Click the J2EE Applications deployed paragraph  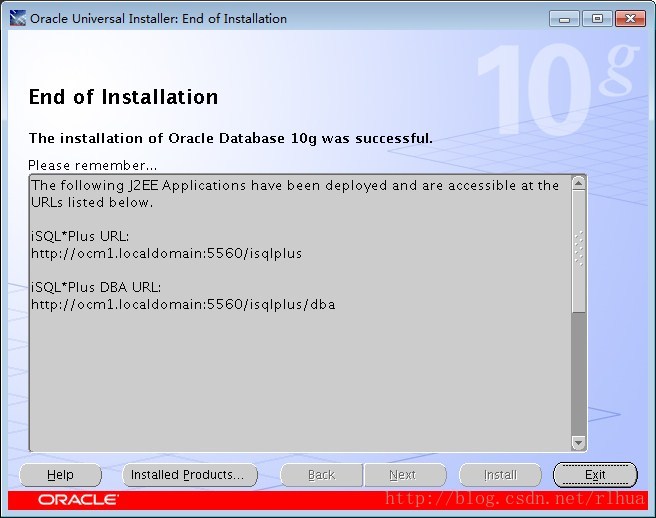pos(295,194)
